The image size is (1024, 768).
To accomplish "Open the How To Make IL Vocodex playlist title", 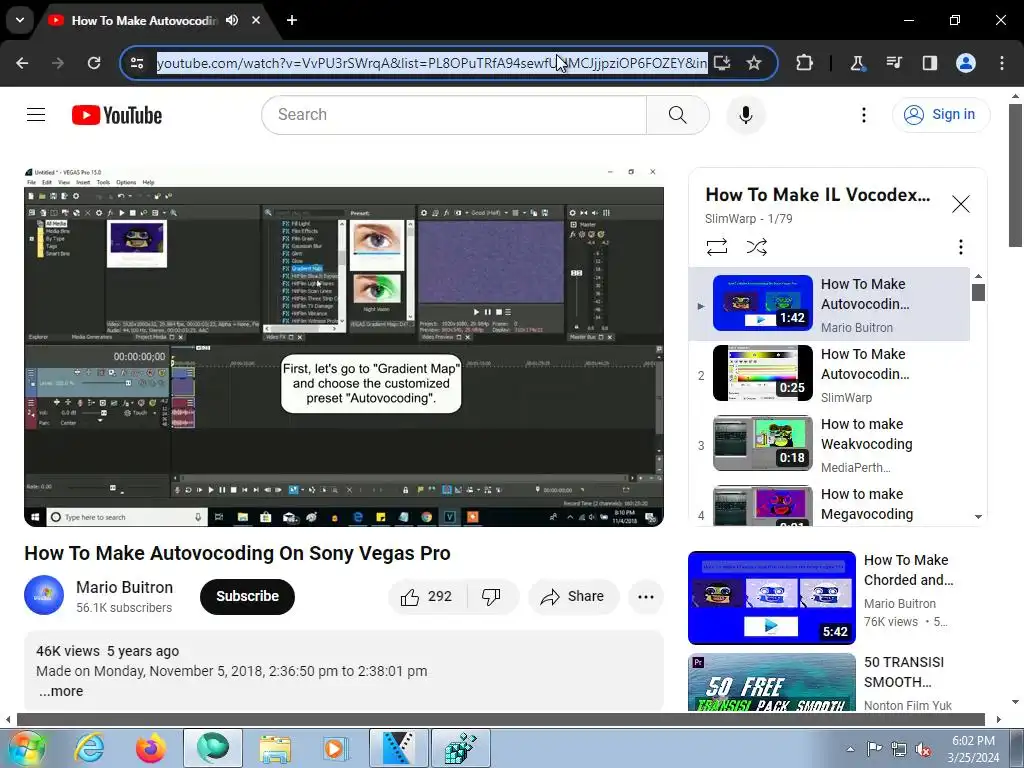I will coord(818,195).
